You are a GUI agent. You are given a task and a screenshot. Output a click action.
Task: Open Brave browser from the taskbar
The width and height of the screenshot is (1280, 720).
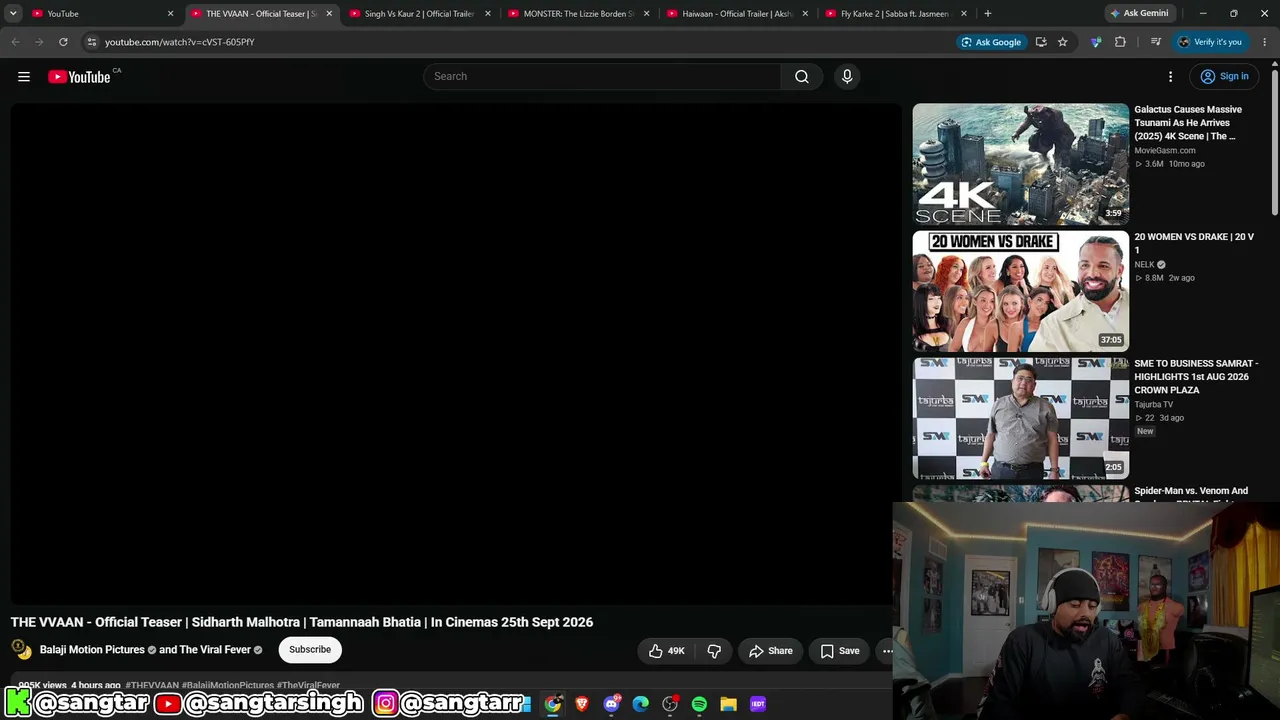point(582,704)
